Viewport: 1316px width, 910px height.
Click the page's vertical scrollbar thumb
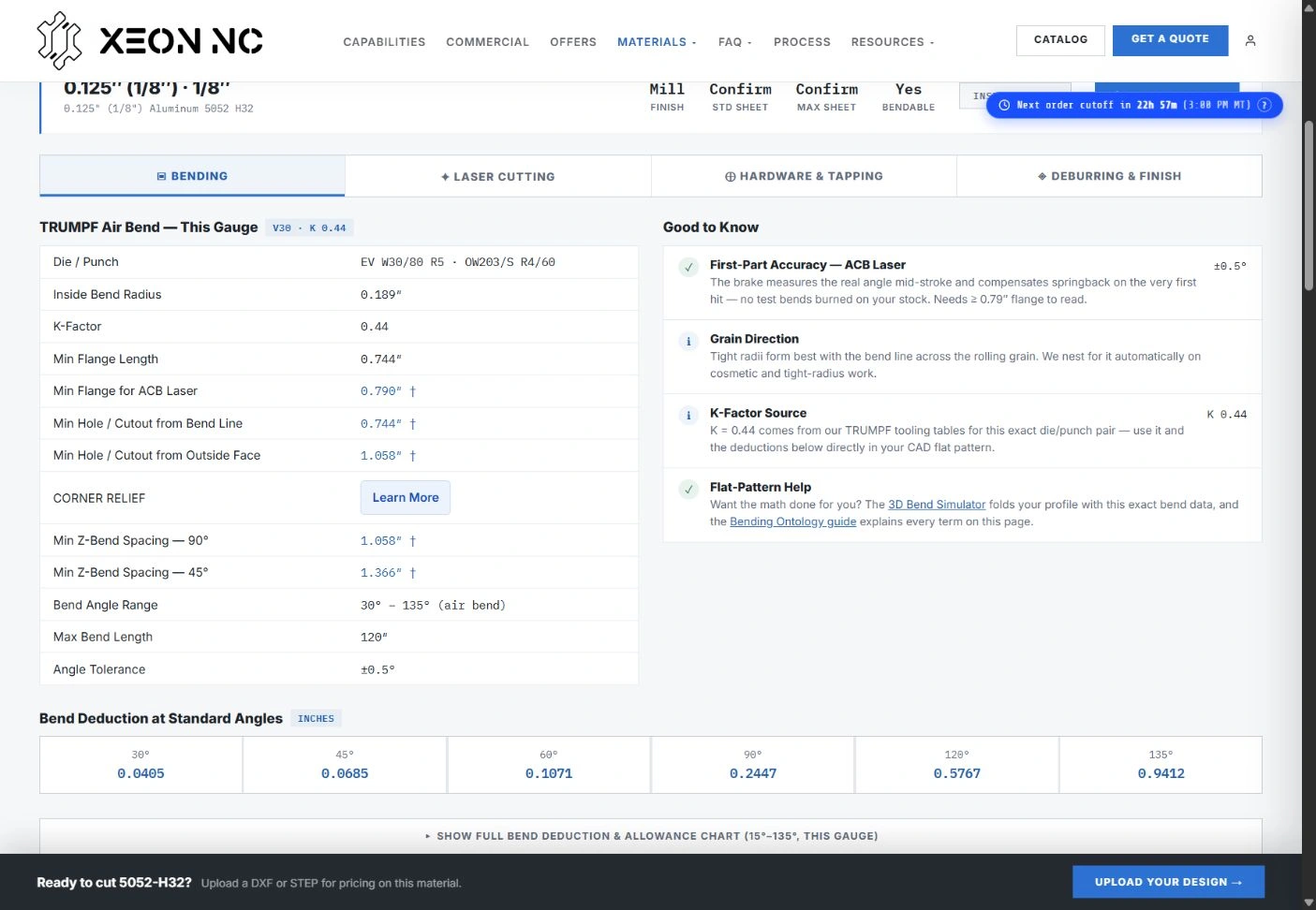(1309, 206)
